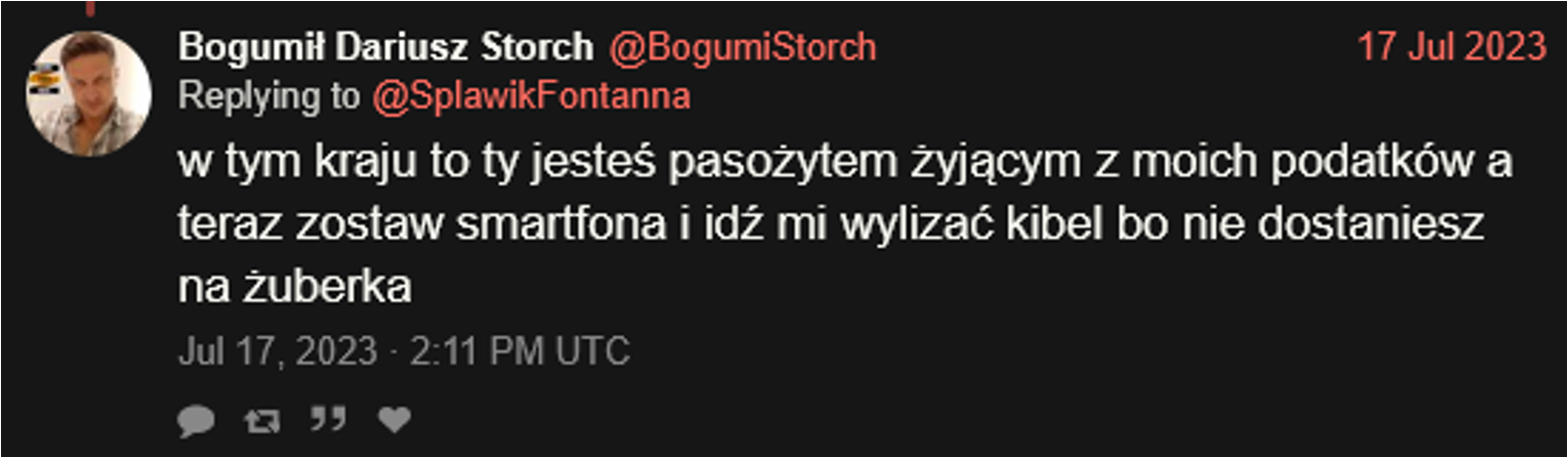Quote the tweet with the quotation marks icon

pyautogui.click(x=327, y=418)
